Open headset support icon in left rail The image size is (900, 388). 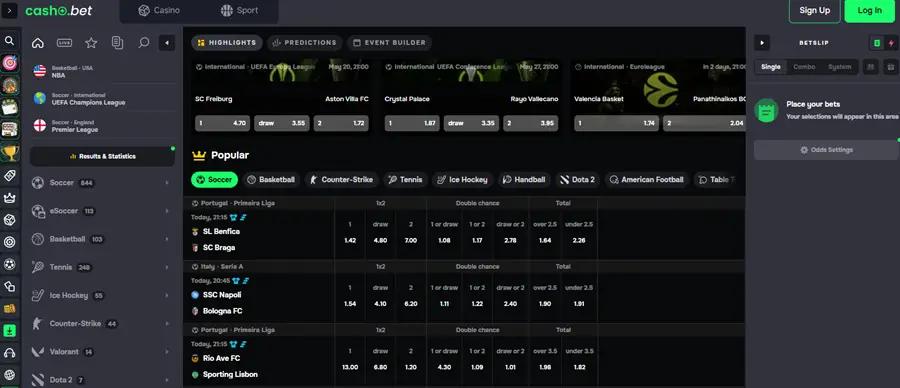pyautogui.click(x=9, y=353)
